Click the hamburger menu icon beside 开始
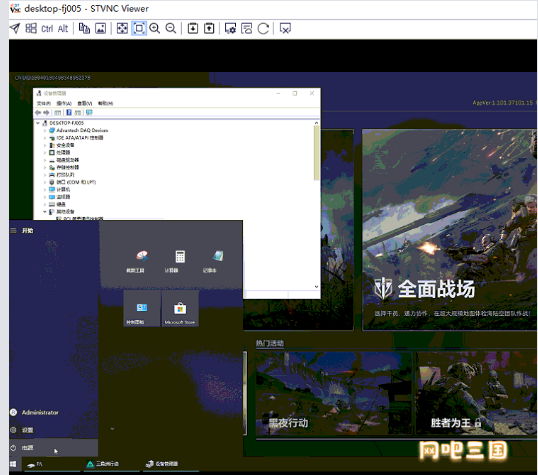 pos(13,231)
